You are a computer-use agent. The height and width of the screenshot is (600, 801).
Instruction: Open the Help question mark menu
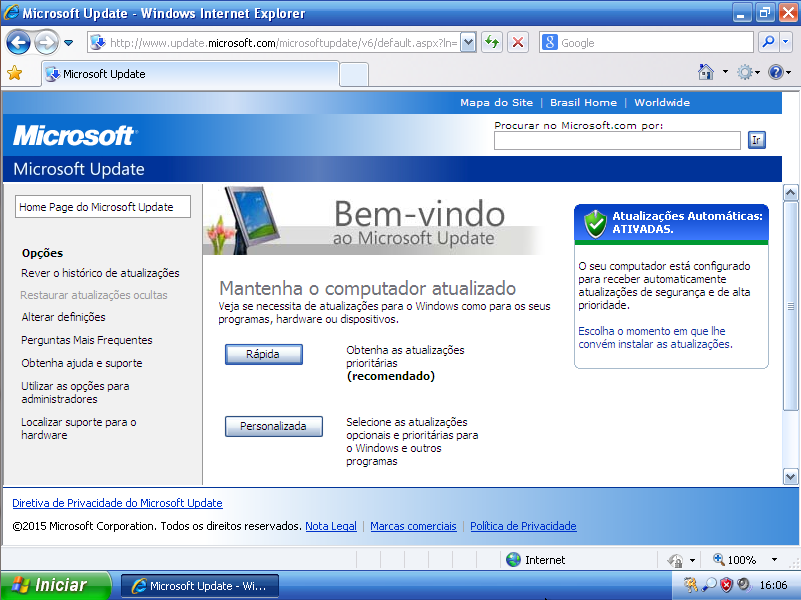click(x=779, y=72)
